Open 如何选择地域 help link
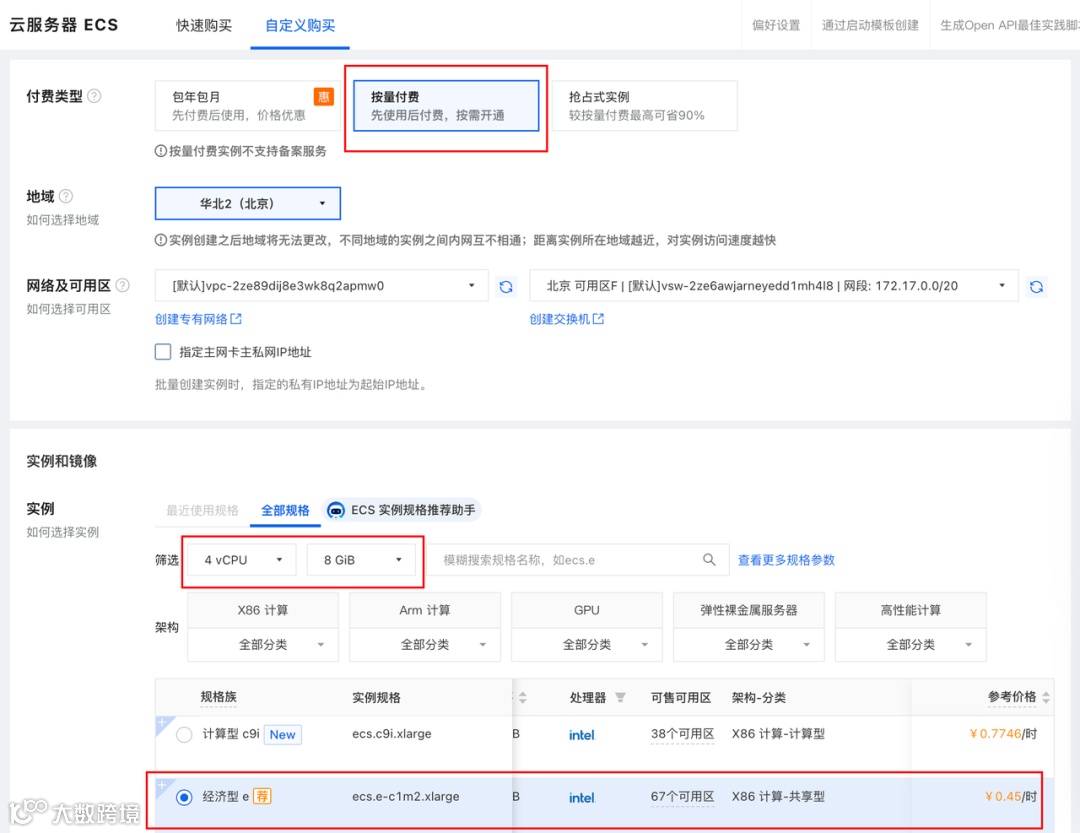This screenshot has width=1080, height=833. 63,220
